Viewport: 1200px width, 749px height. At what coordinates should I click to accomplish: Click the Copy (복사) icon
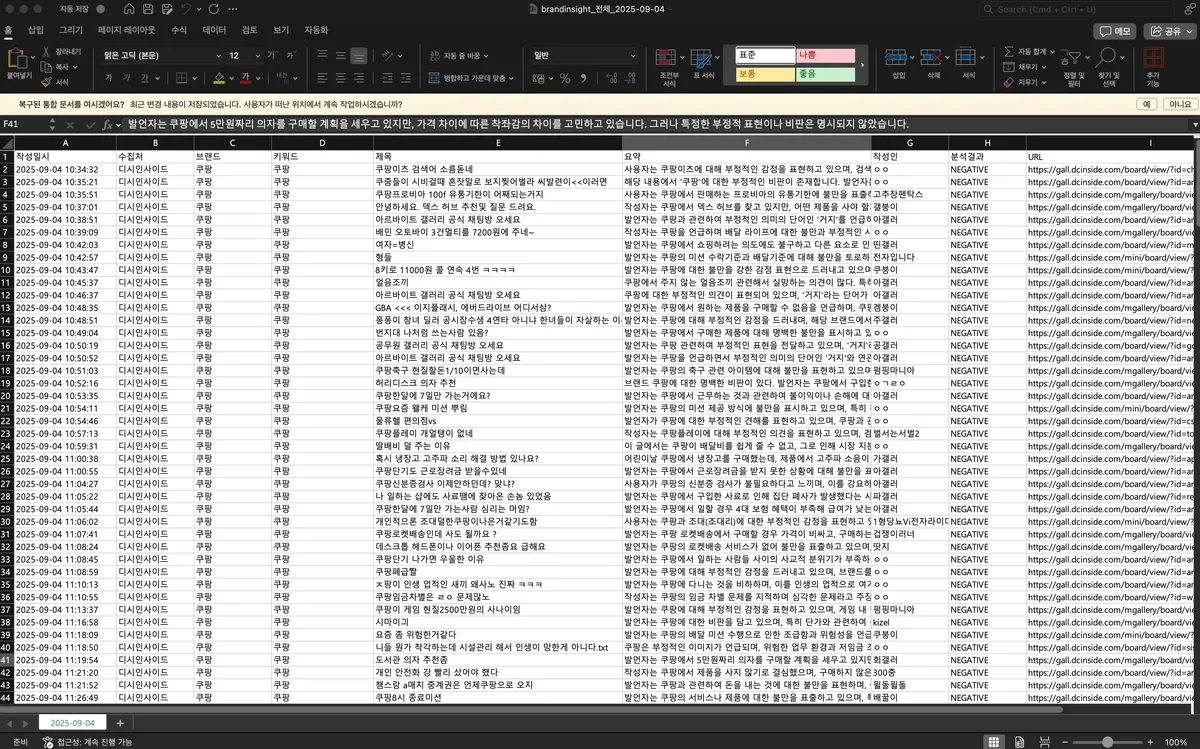click(47, 67)
